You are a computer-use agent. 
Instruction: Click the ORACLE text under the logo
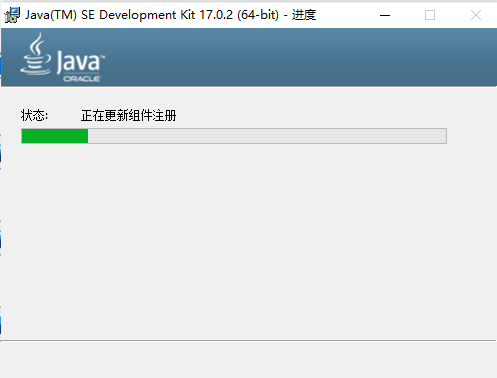click(x=82, y=79)
